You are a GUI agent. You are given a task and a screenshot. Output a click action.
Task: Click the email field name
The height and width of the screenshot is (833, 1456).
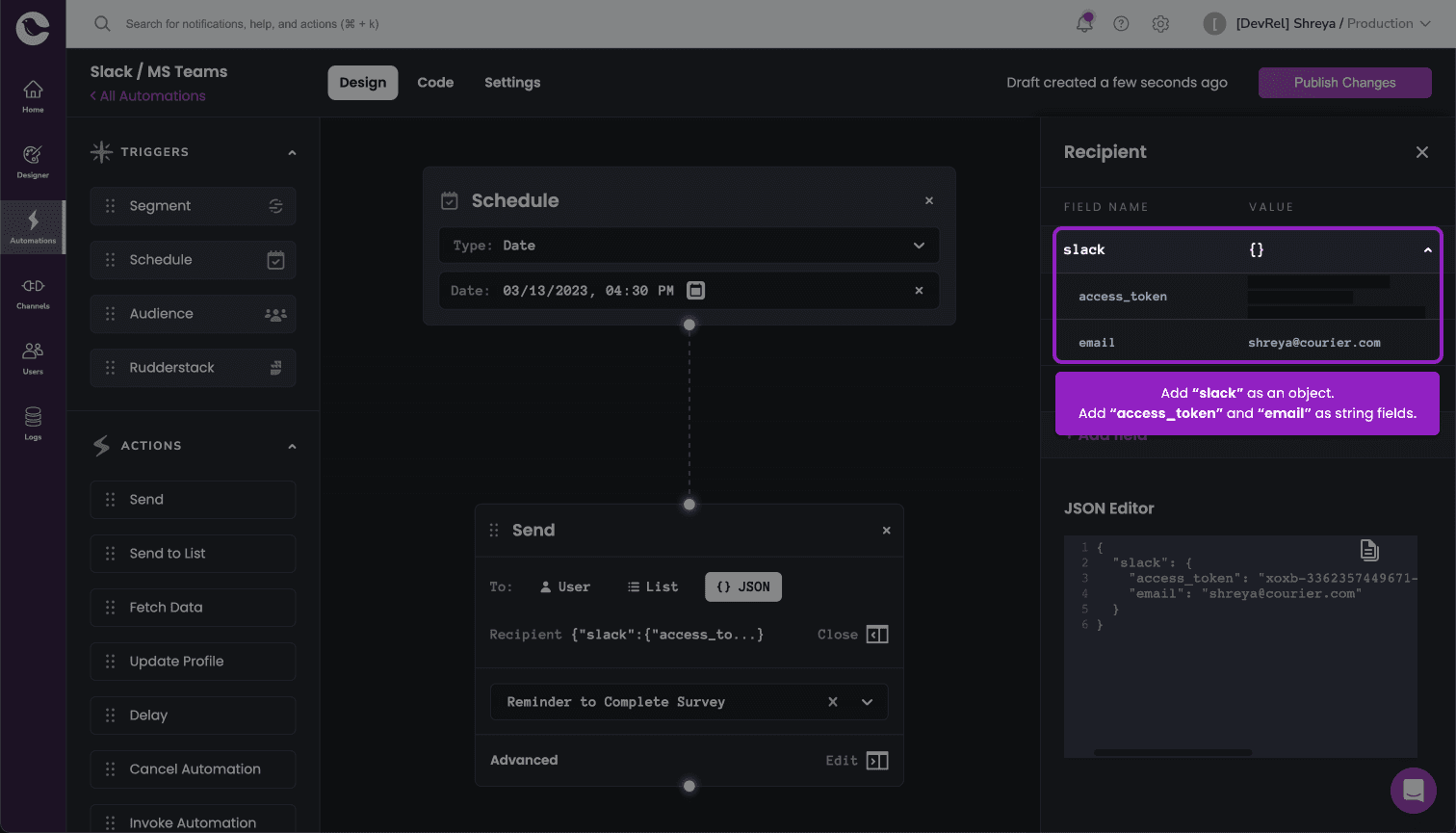click(x=1097, y=343)
